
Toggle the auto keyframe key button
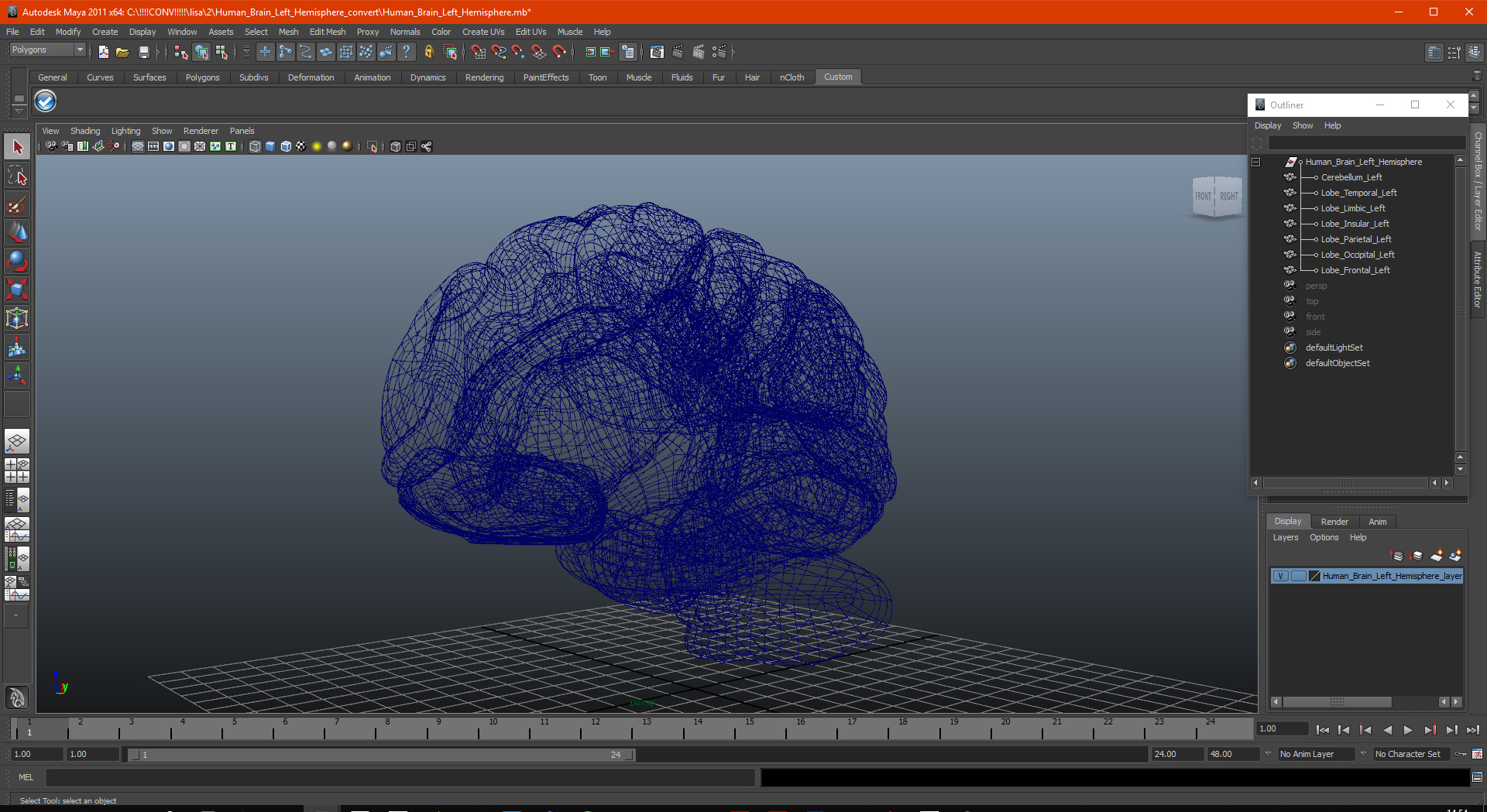(1460, 754)
